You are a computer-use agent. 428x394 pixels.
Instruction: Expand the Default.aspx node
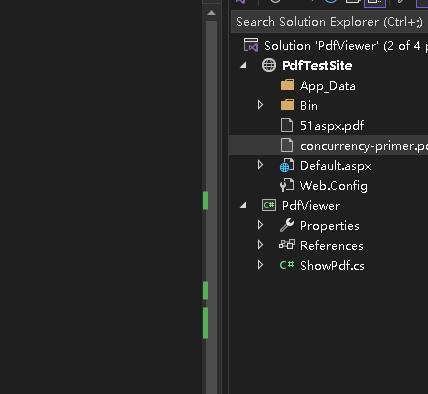click(261, 165)
